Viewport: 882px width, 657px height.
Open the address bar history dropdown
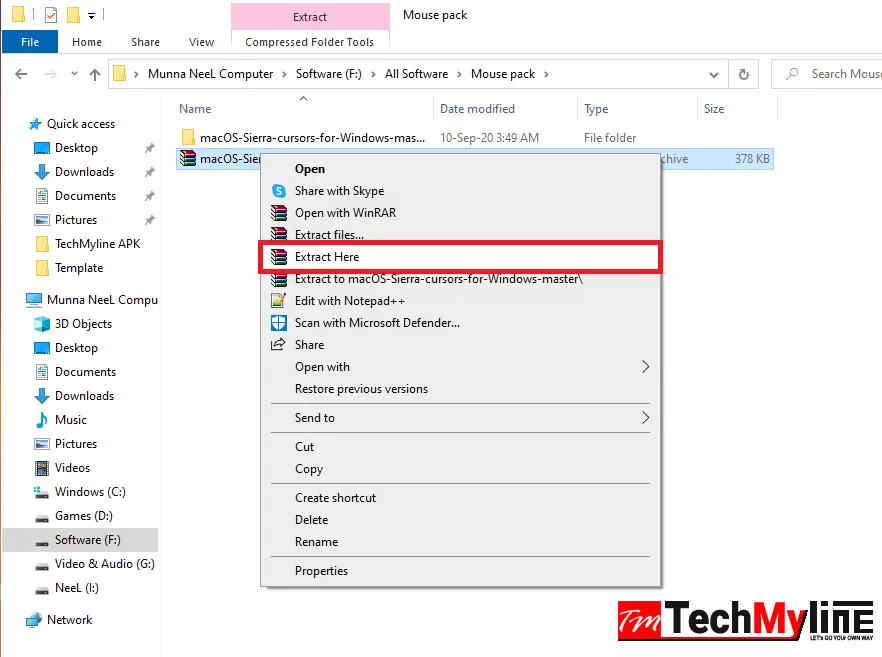[713, 73]
